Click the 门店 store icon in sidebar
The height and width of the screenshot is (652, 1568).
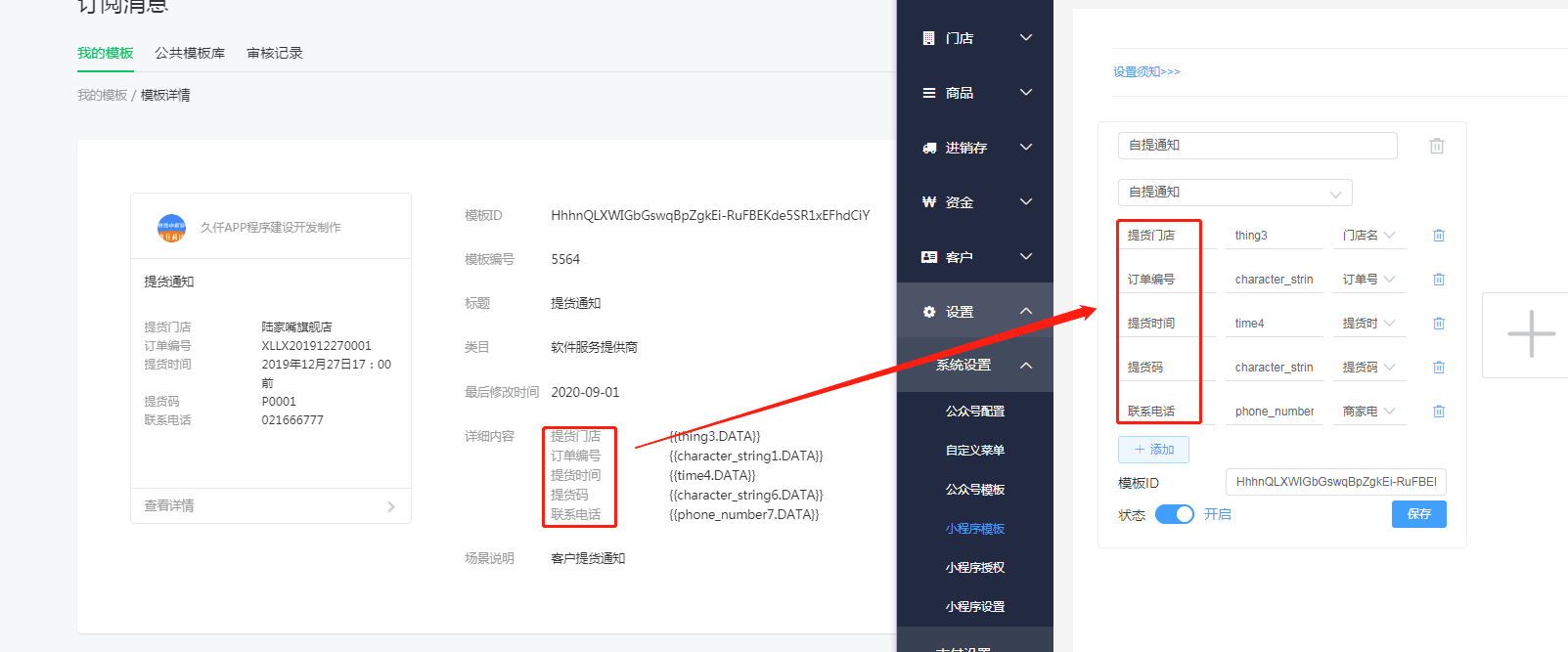[x=928, y=38]
